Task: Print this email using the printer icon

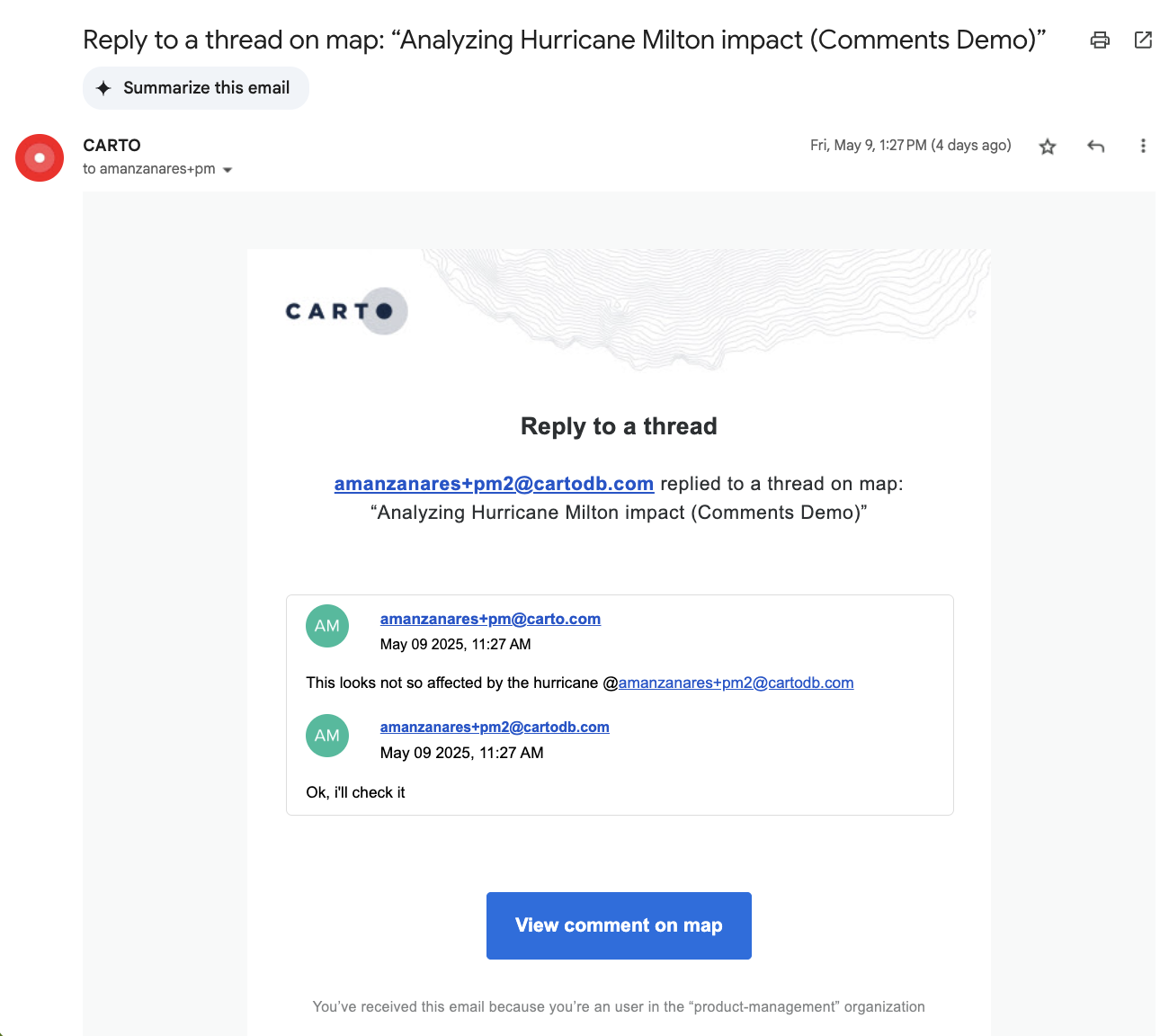Action: pos(1099,40)
